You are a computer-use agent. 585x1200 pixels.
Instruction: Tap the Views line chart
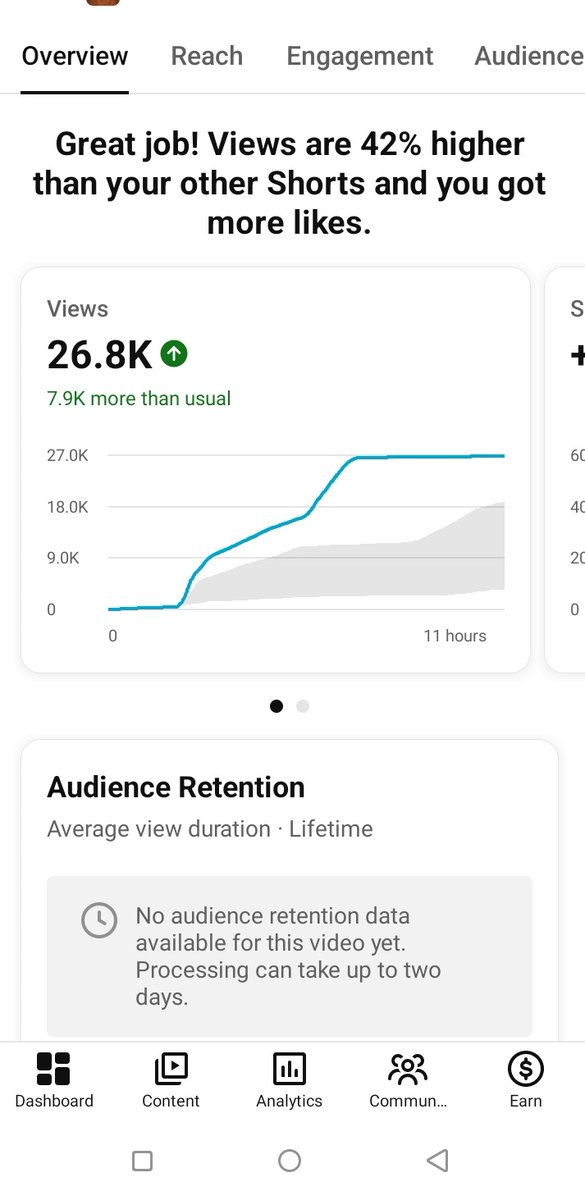click(306, 532)
